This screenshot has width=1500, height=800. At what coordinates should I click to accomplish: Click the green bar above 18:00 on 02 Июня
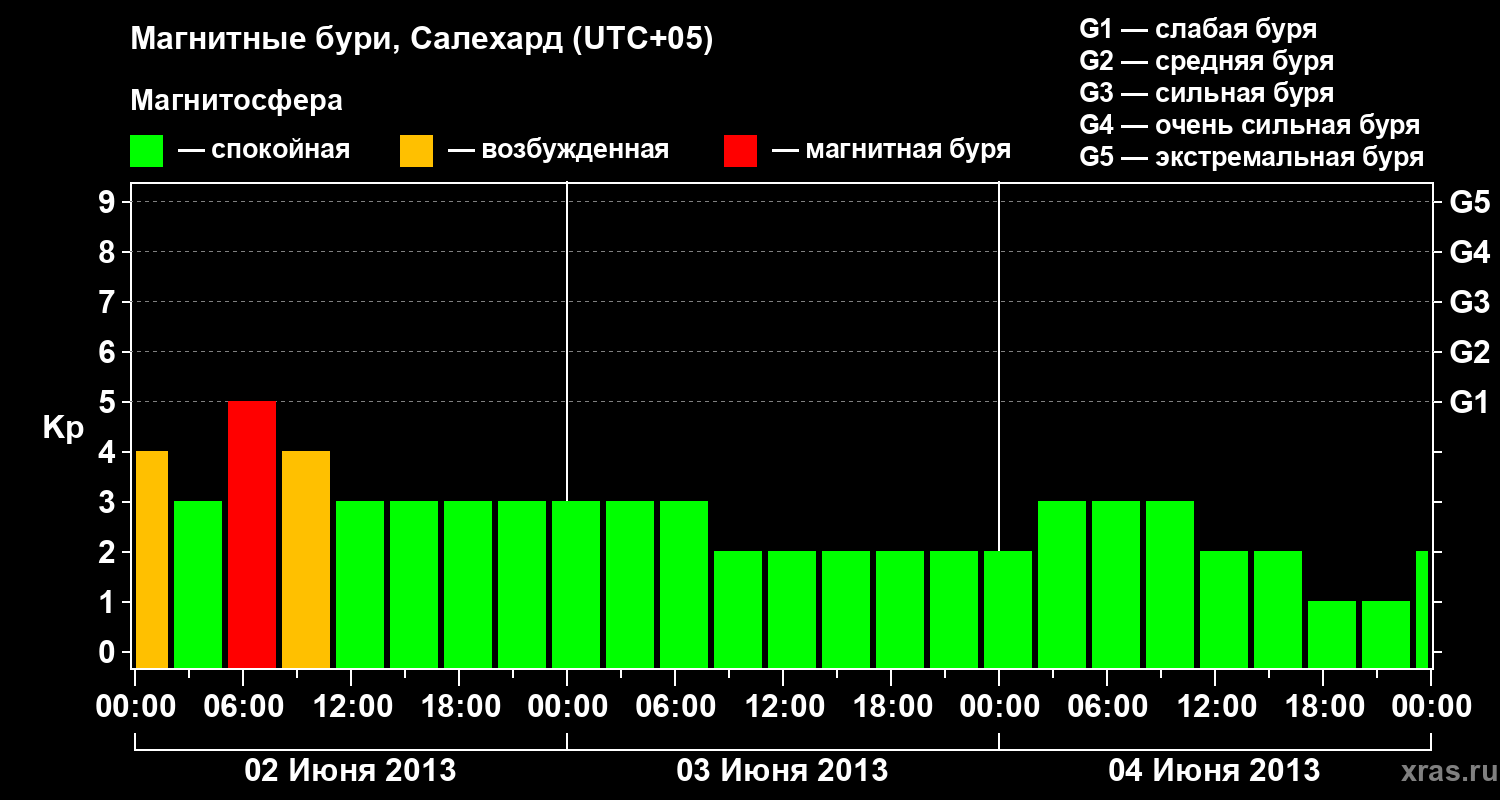tap(468, 584)
